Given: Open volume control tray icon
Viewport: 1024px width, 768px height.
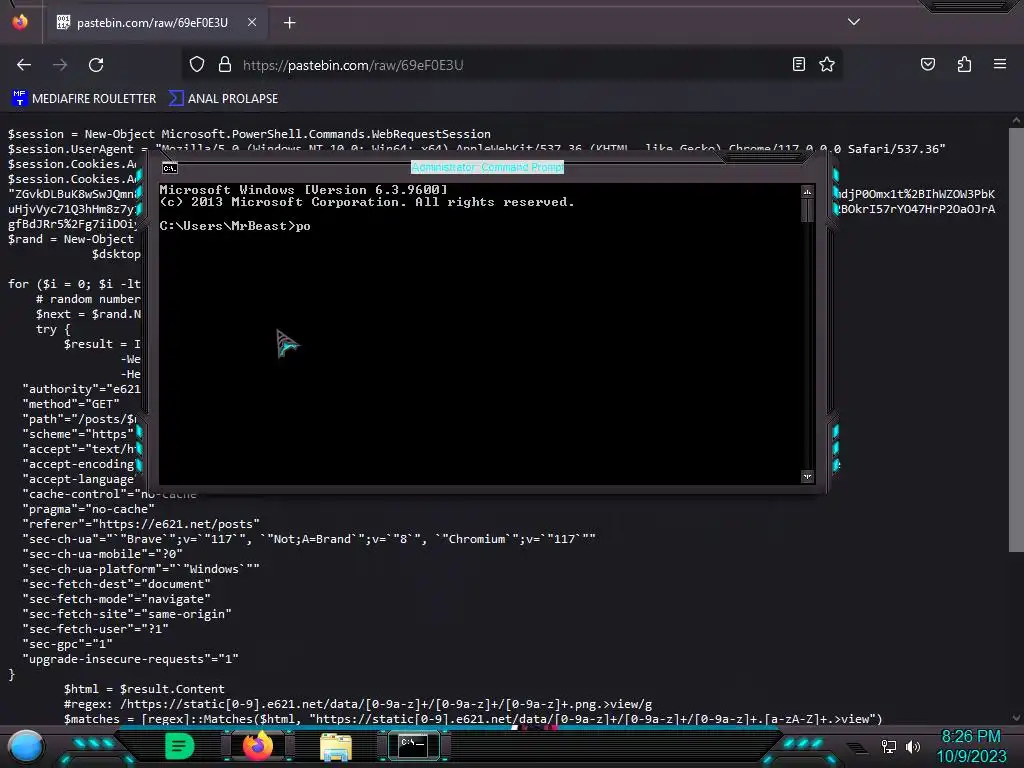Looking at the screenshot, I should 912,746.
